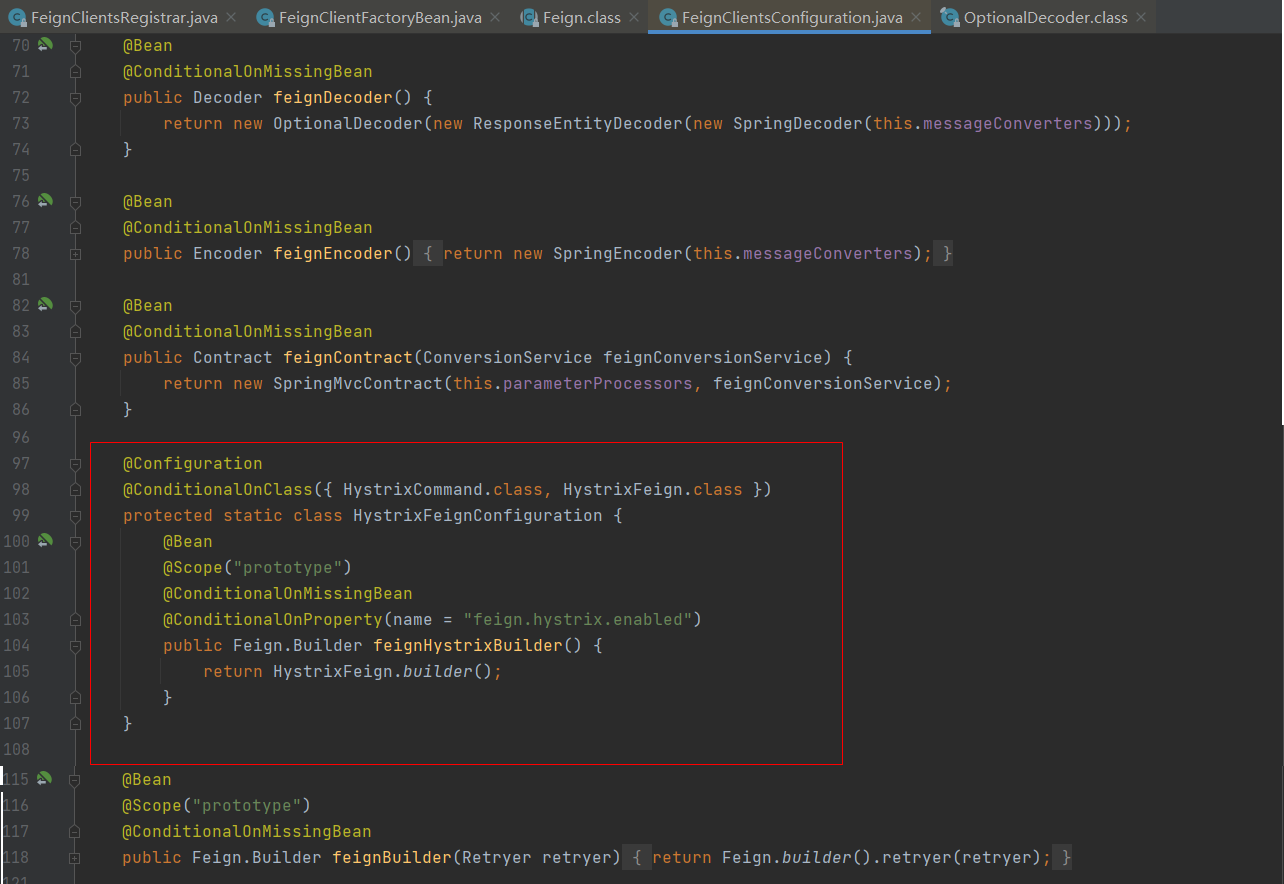Collapse the annotation fold marker on line 97
Viewport: 1284px width, 884px height.
pos(75,464)
